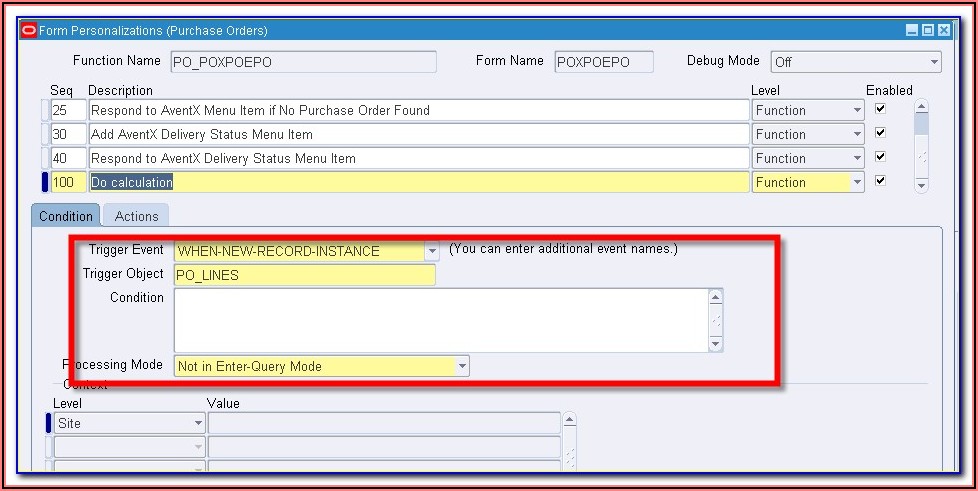Select the Condition tab
Image resolution: width=978 pixels, height=491 pixels.
pyautogui.click(x=66, y=216)
